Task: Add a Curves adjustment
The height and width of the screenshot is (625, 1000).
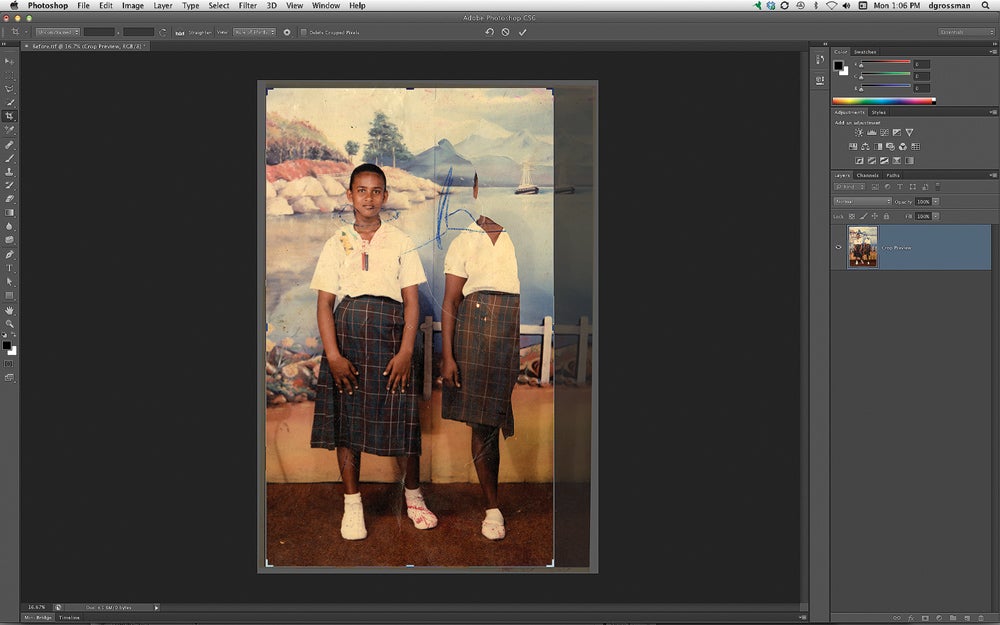Action: 884,133
